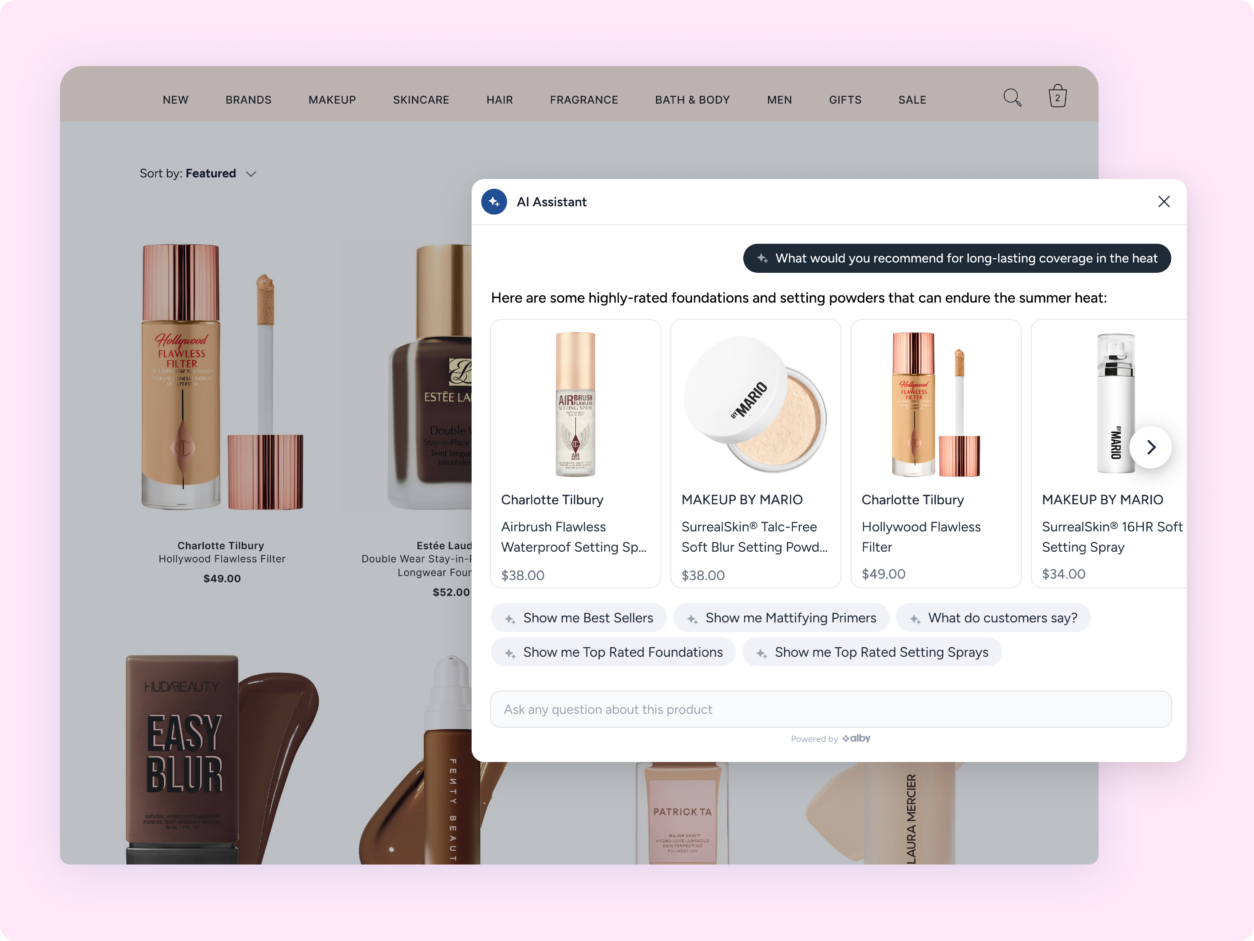Click the user message about long-lasting coverage

957,258
